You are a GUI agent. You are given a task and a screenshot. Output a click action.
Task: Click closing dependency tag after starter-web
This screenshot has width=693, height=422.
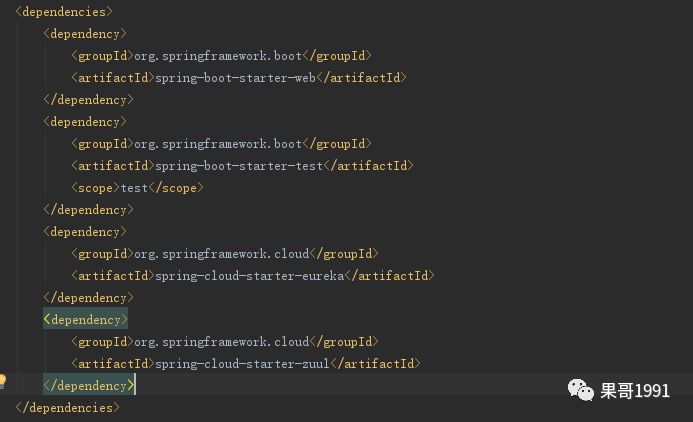[88, 100]
